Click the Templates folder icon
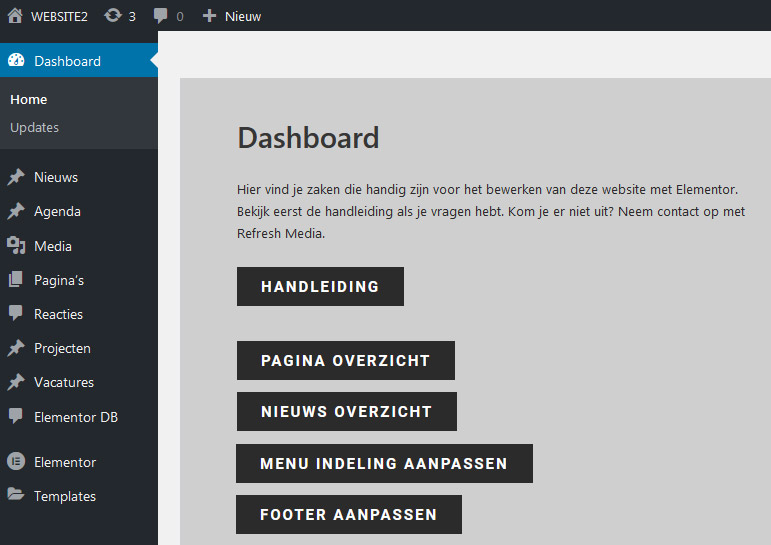 click(16, 496)
